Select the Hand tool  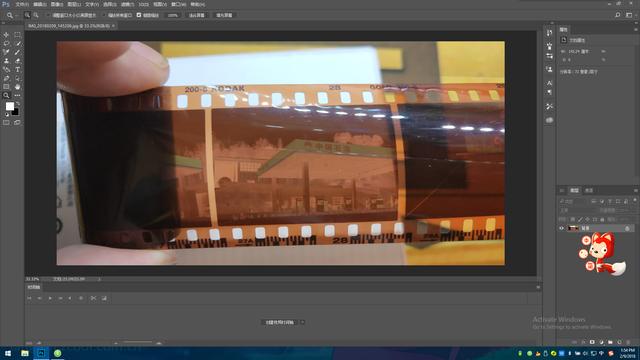(17, 87)
